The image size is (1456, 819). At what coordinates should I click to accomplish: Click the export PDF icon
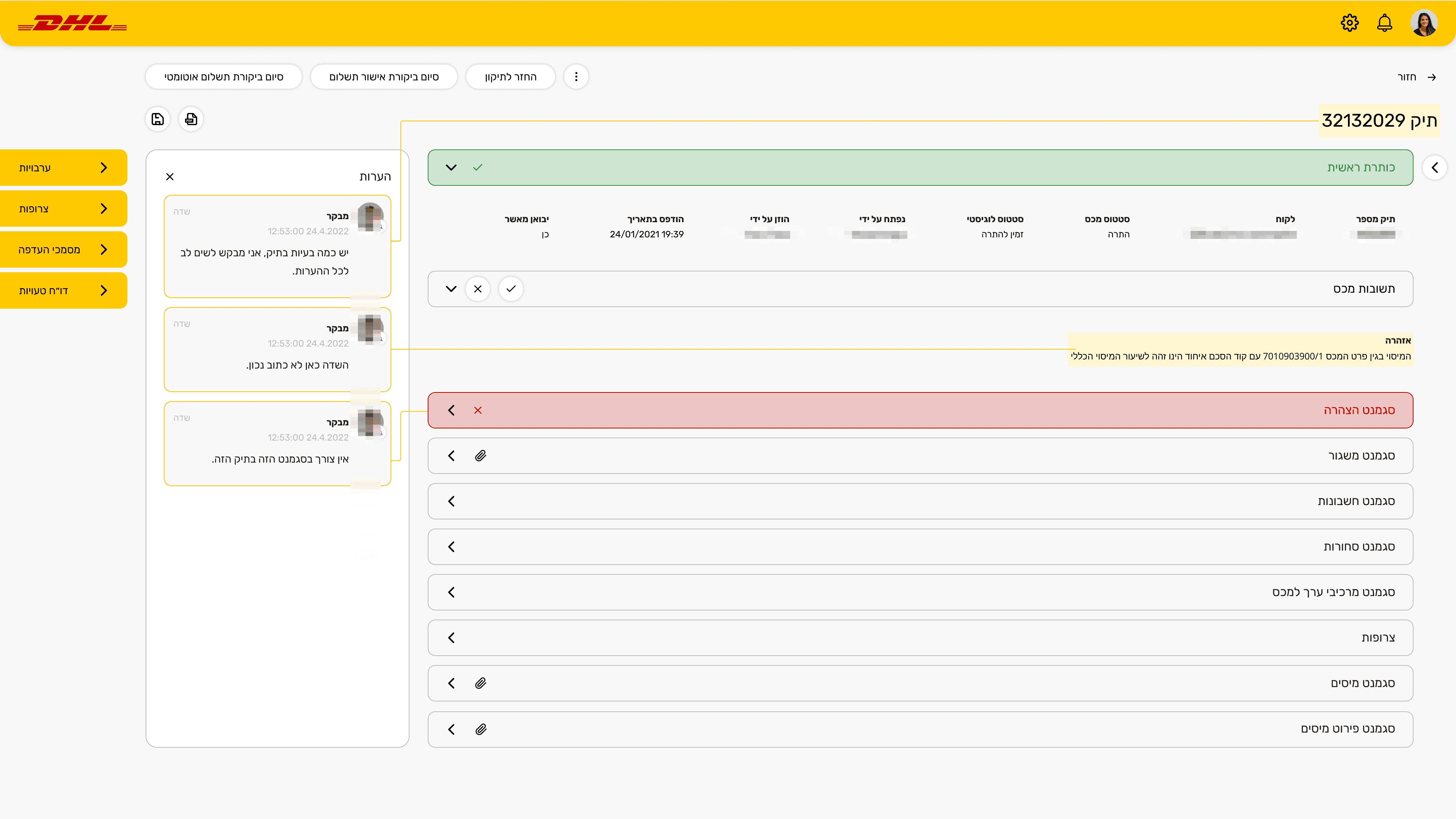191,119
